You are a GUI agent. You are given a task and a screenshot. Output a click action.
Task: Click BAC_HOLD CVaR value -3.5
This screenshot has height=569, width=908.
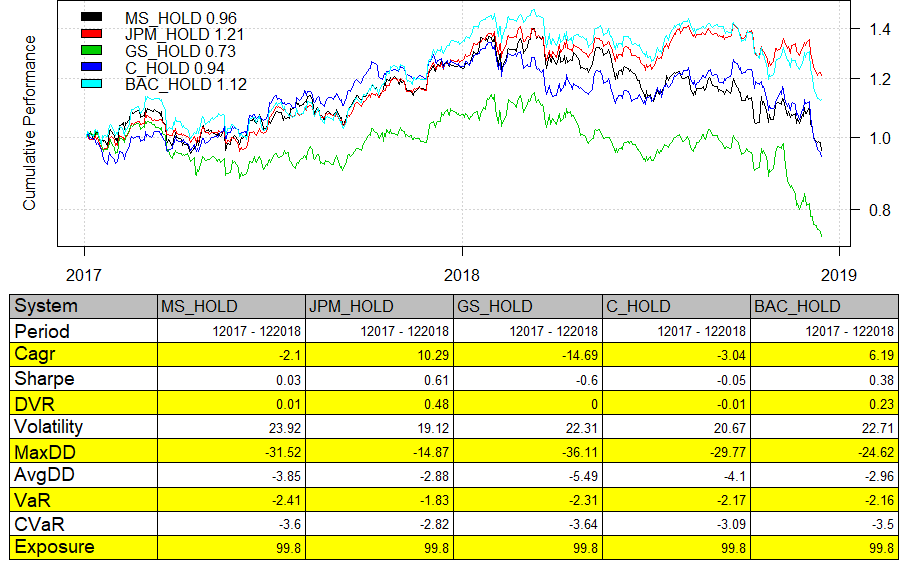(x=882, y=525)
